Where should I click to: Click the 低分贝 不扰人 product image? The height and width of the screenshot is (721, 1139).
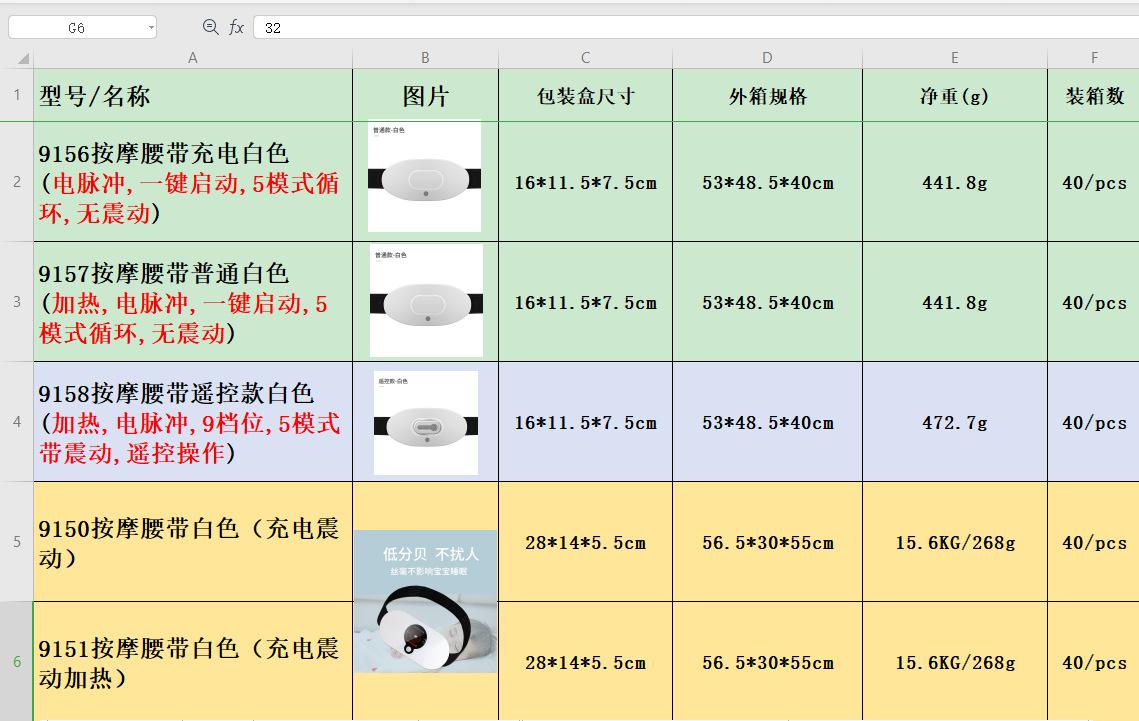tap(425, 601)
